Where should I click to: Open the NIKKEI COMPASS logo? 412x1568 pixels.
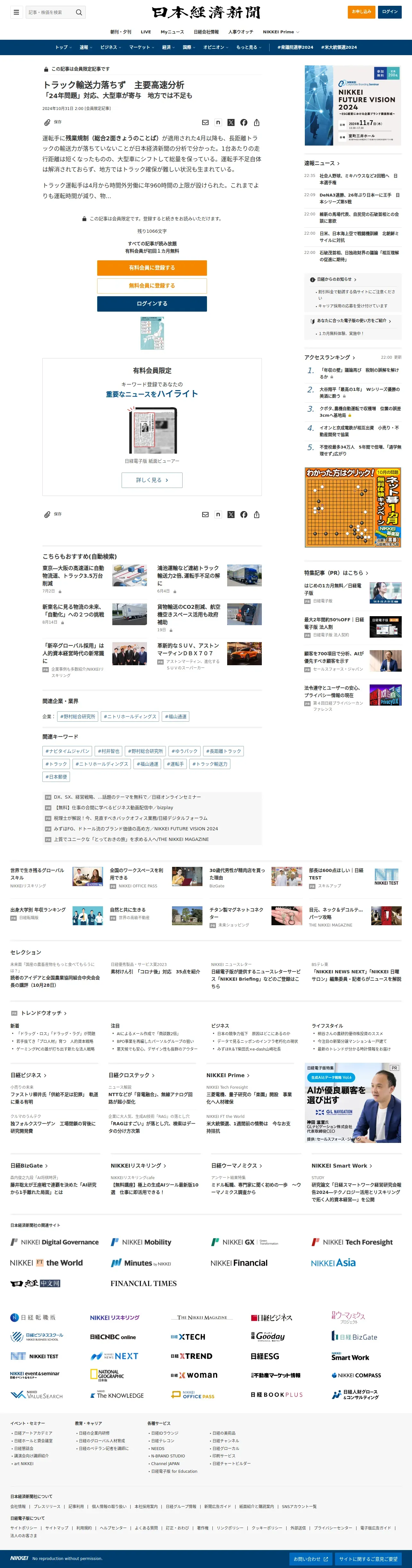click(x=356, y=1375)
